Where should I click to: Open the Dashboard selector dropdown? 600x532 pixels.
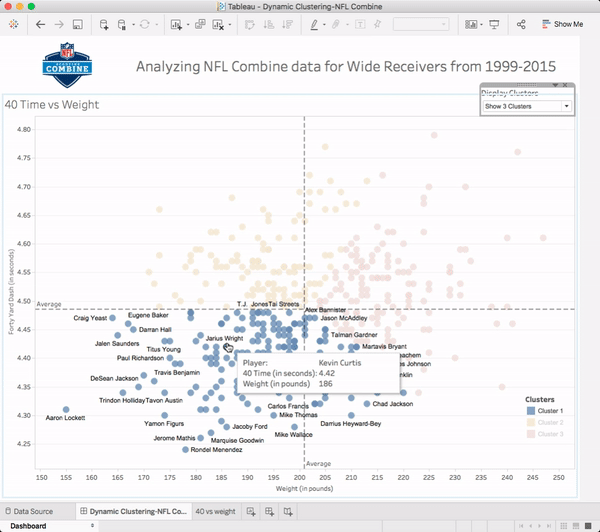[x=51, y=526]
